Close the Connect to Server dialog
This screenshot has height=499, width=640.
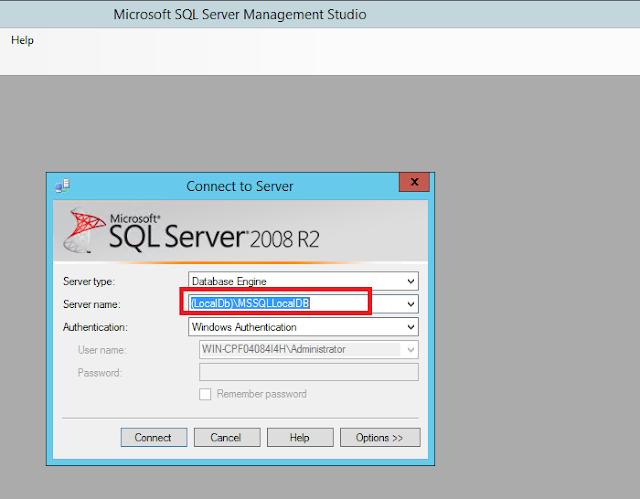(414, 182)
